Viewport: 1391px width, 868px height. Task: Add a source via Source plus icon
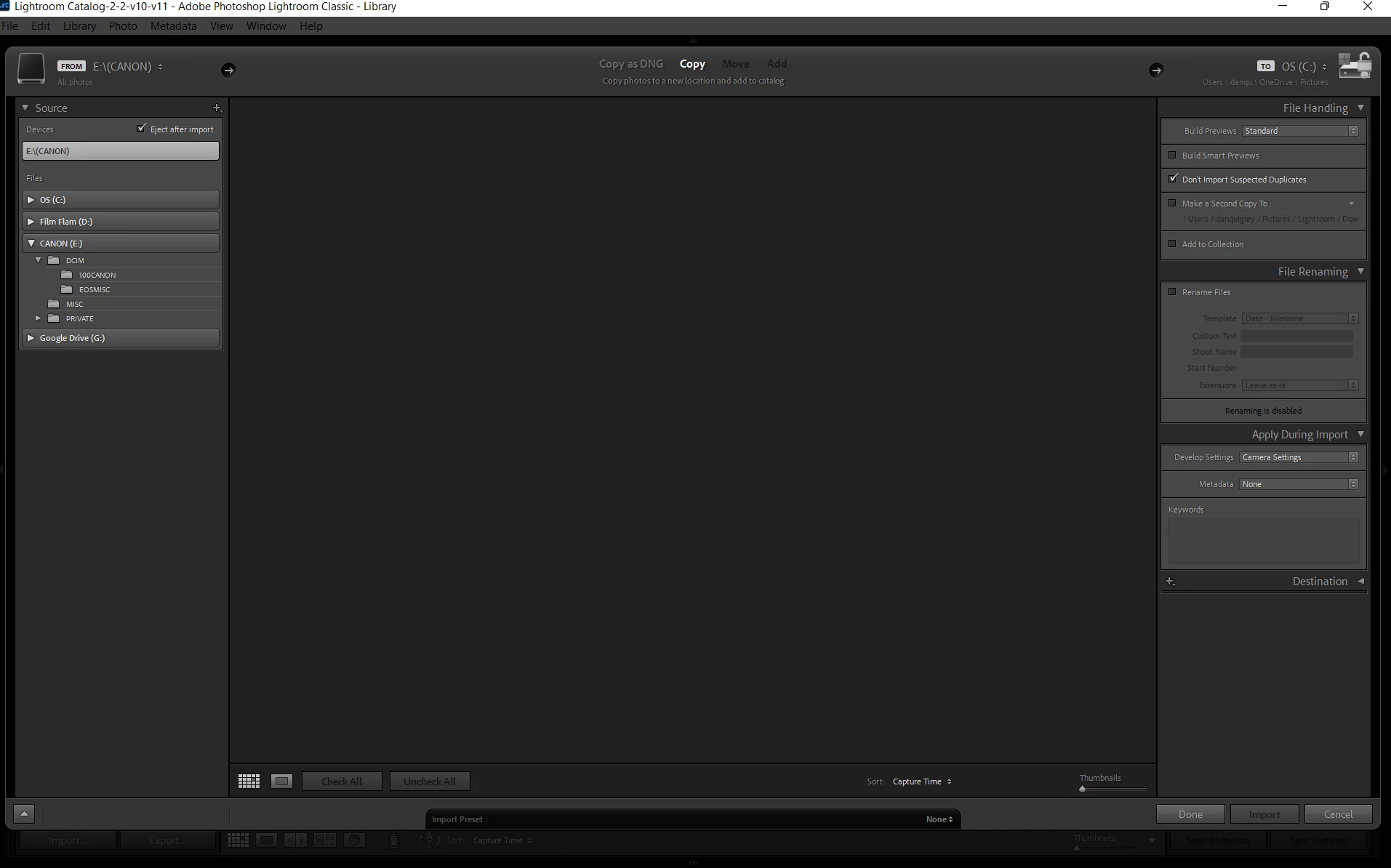pos(217,108)
